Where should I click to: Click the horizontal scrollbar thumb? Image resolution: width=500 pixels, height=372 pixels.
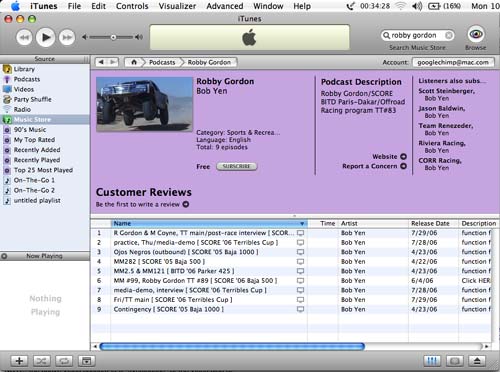pyautogui.click(x=232, y=347)
